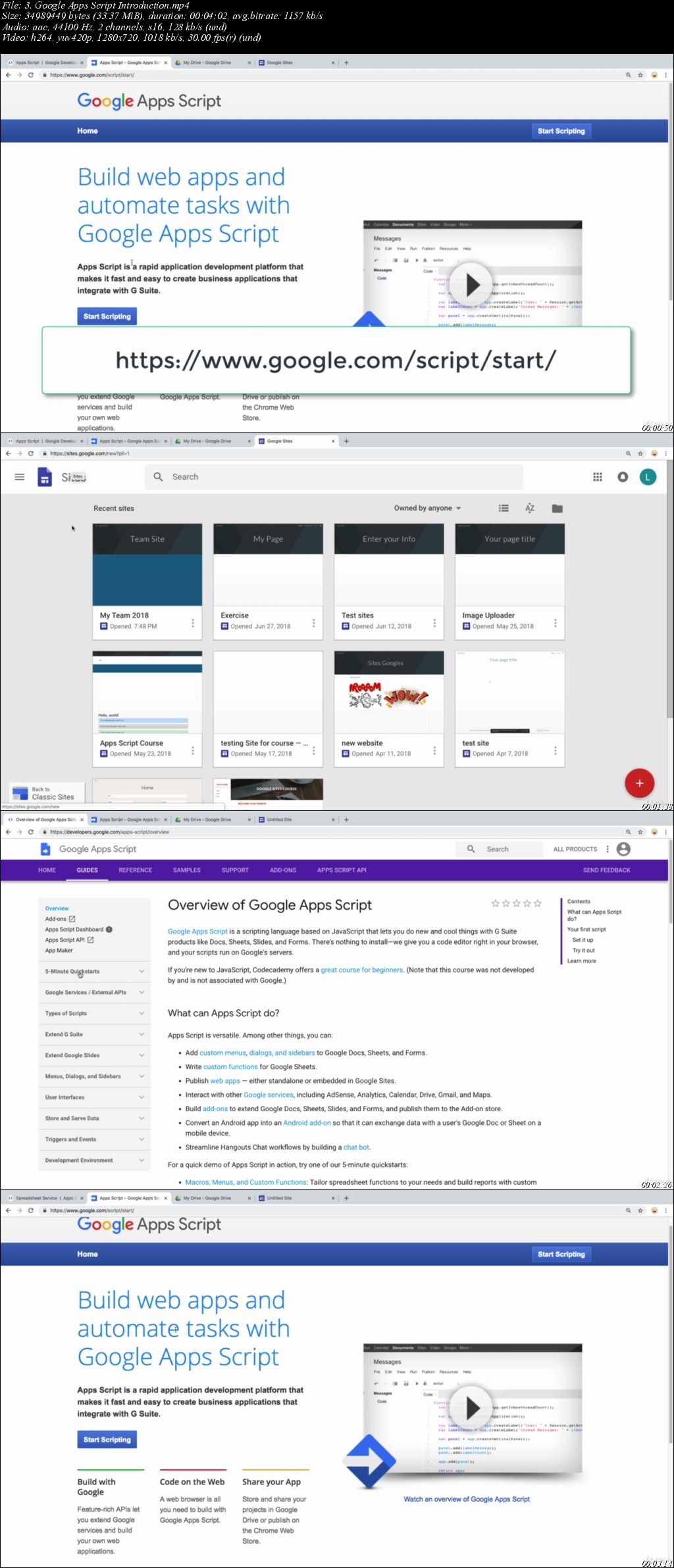Open the Google Sites hamburger main menu
Viewport: 674px width, 1568px height.
point(20,477)
